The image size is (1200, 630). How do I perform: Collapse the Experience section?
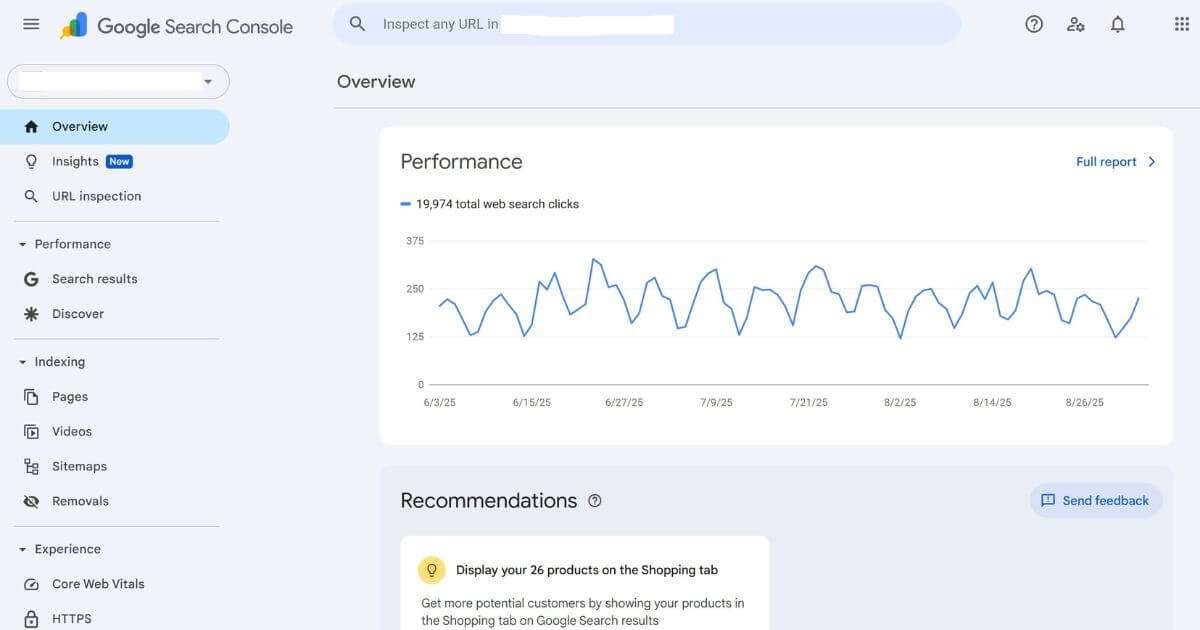coord(23,548)
